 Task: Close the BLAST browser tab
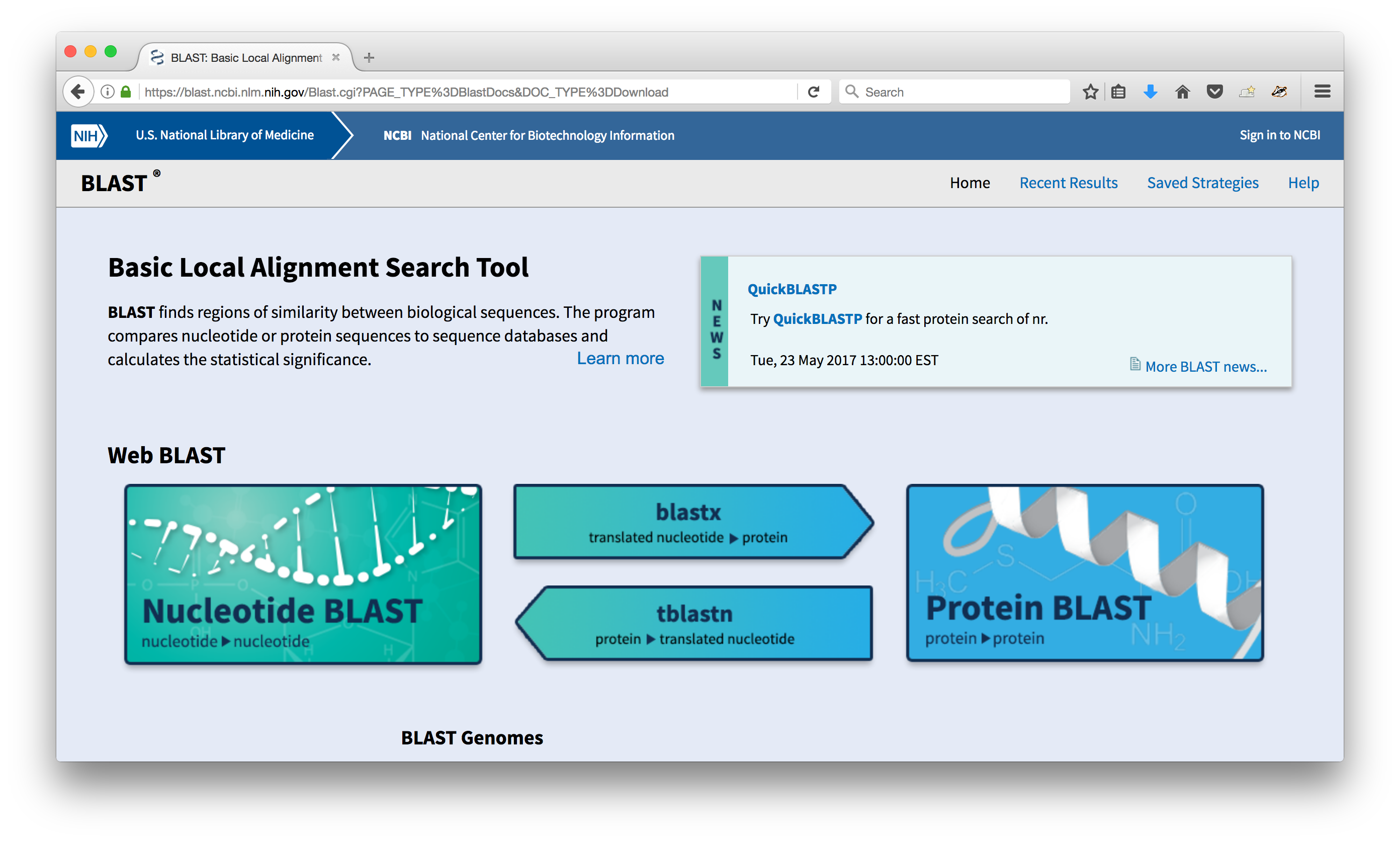point(336,57)
